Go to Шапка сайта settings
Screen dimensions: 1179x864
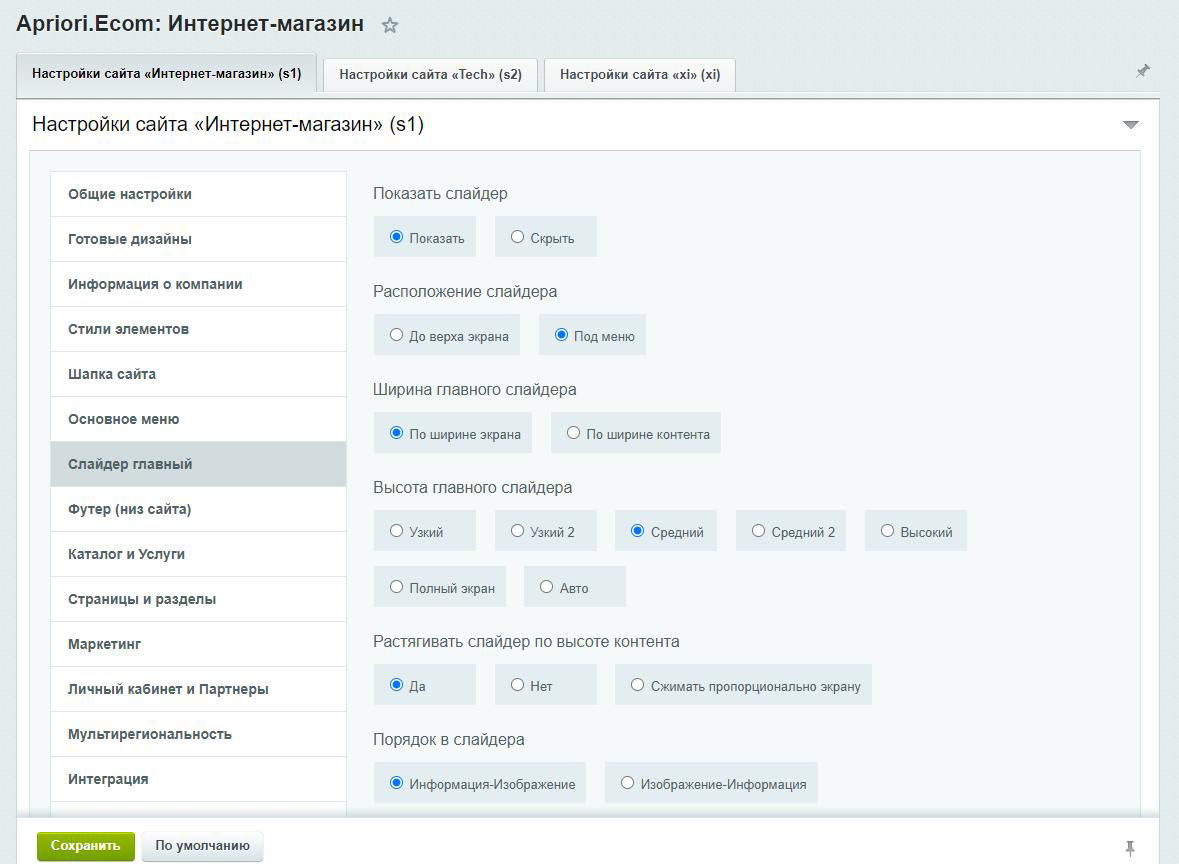tap(199, 374)
